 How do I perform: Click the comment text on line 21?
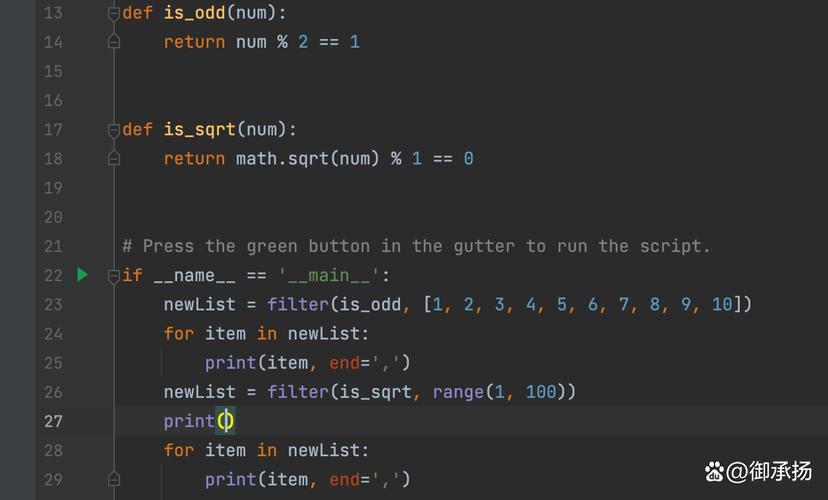[x=416, y=247]
